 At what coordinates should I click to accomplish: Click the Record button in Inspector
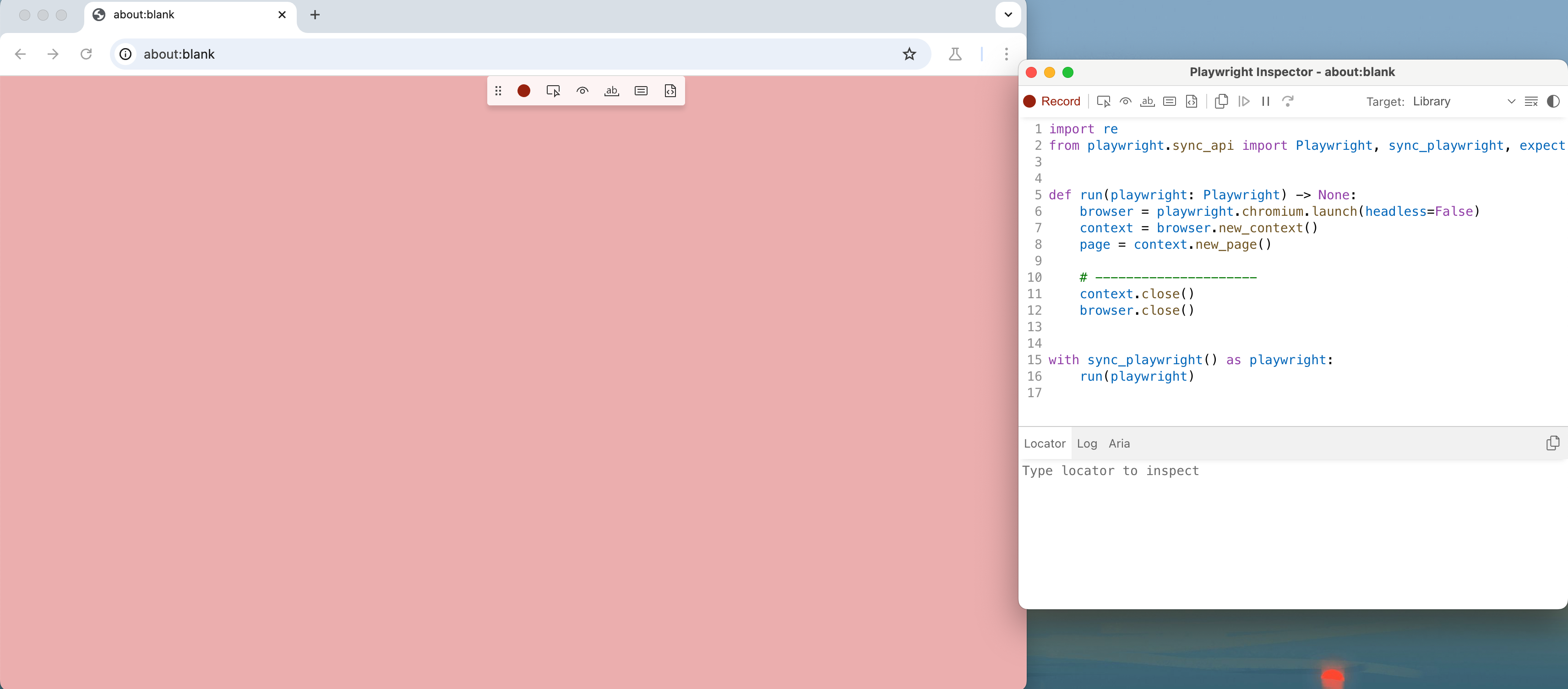(x=1051, y=101)
